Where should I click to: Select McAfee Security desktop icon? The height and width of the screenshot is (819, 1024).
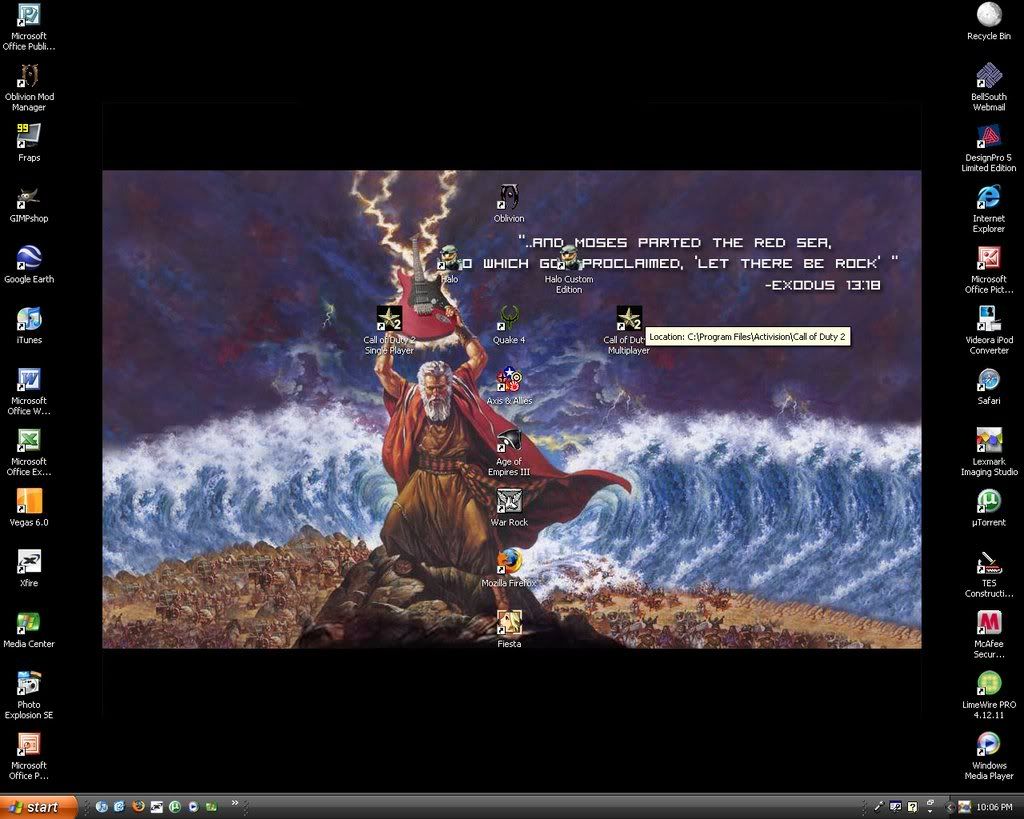pyautogui.click(x=989, y=634)
